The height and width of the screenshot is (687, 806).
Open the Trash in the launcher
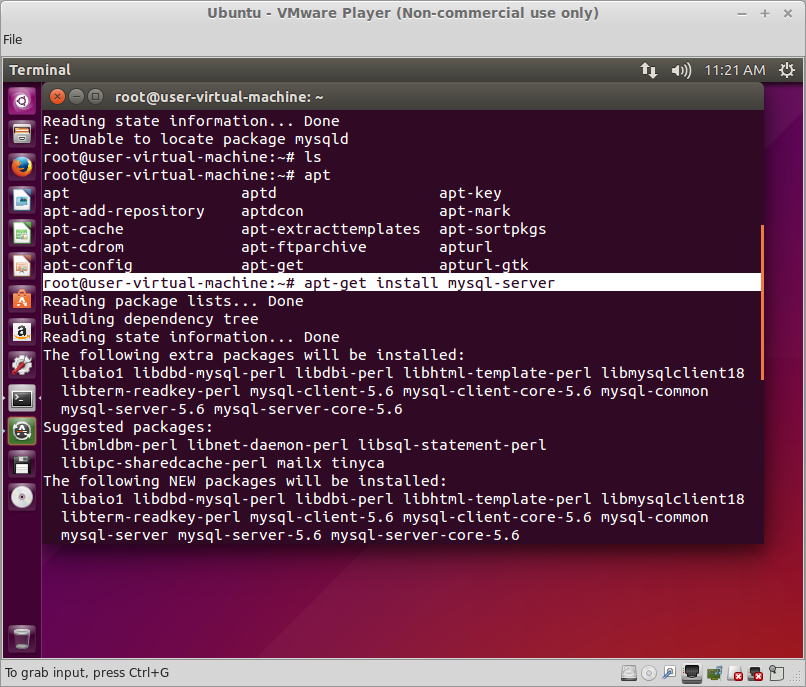tap(22, 638)
